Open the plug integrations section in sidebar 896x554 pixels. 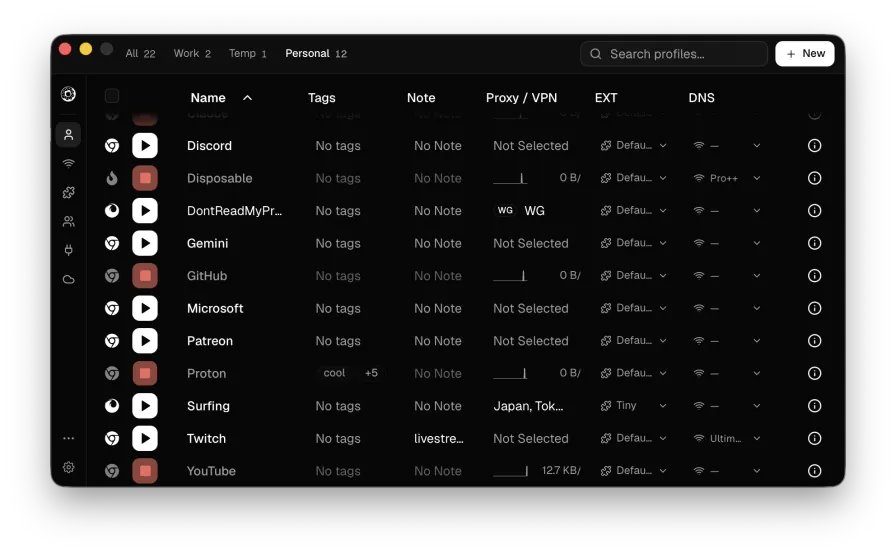point(69,250)
